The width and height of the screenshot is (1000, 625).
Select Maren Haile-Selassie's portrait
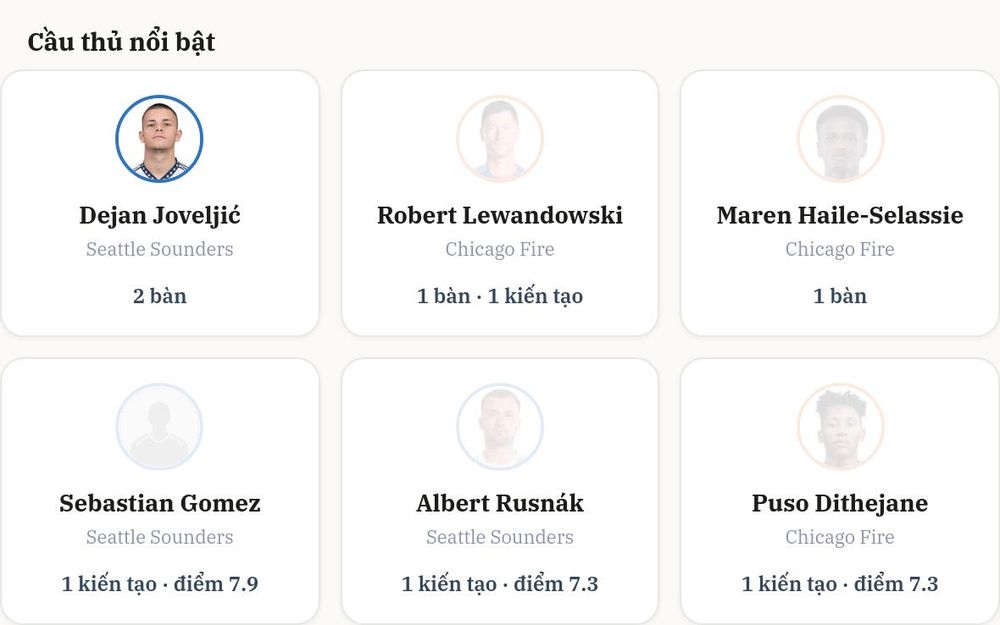[x=840, y=138]
